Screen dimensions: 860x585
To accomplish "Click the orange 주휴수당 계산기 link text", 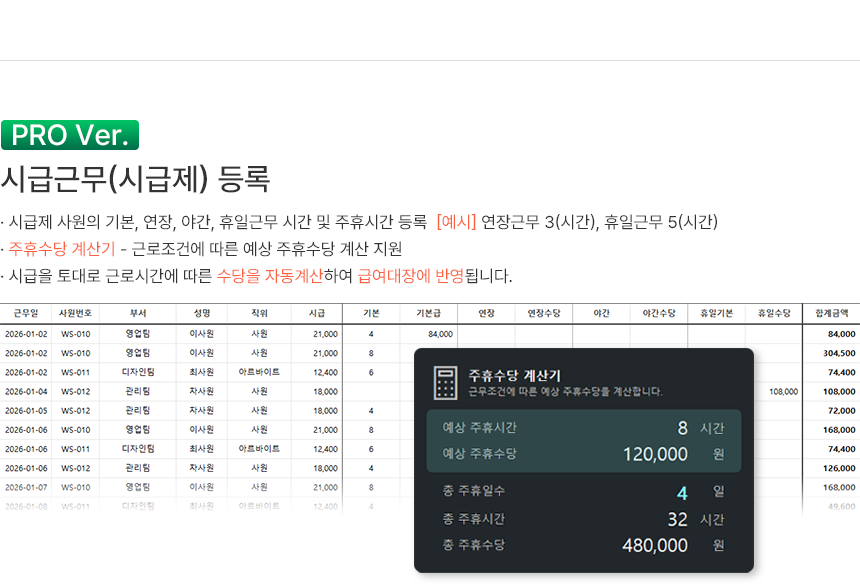I will 61,248.
